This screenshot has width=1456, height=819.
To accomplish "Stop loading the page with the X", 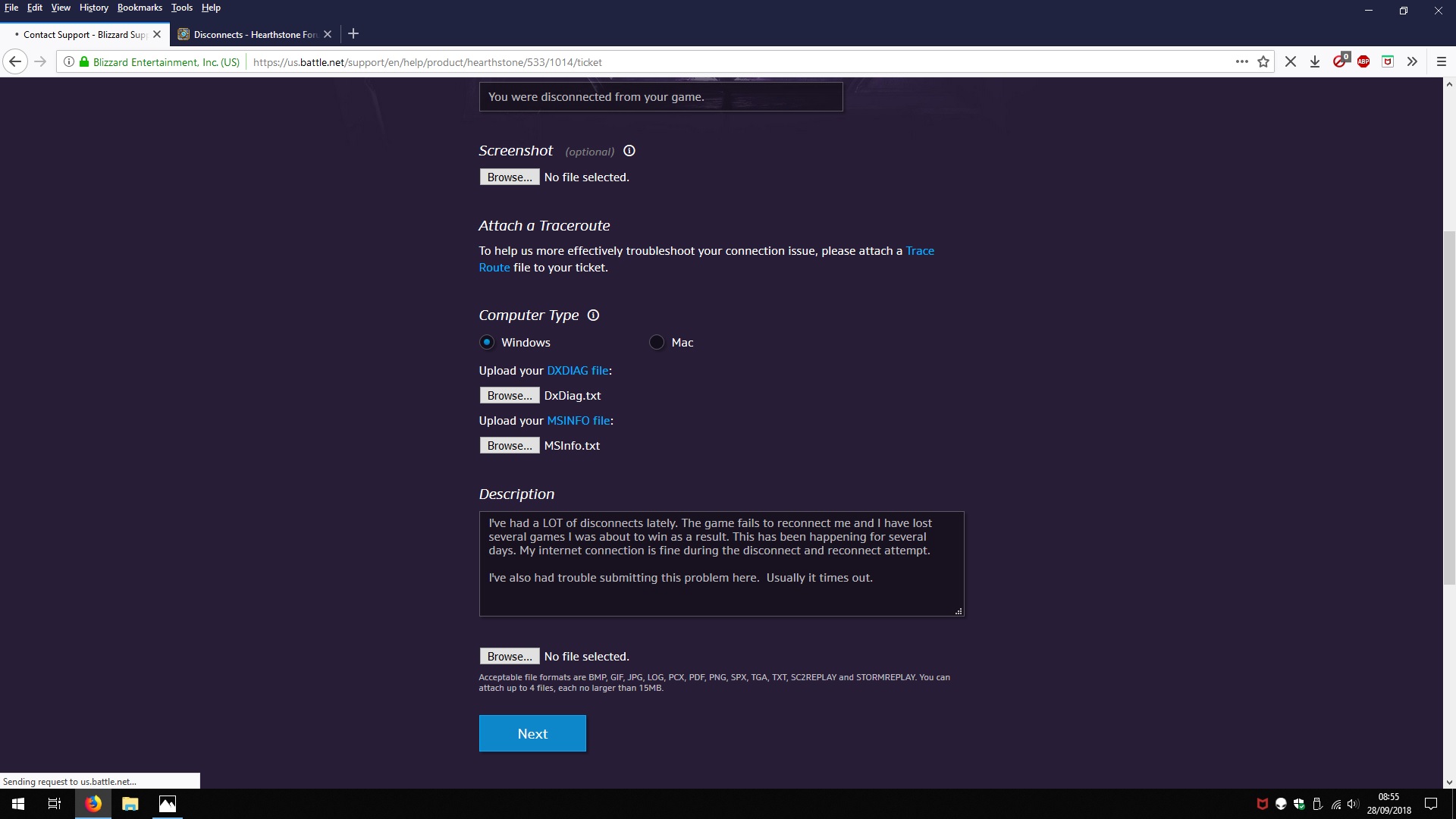I will tap(1291, 62).
